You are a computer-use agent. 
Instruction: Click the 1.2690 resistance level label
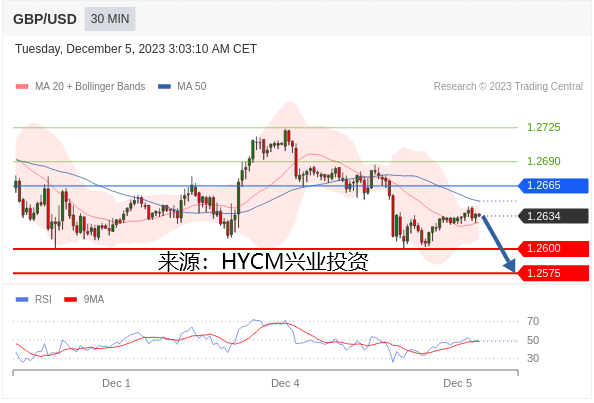[544, 161]
